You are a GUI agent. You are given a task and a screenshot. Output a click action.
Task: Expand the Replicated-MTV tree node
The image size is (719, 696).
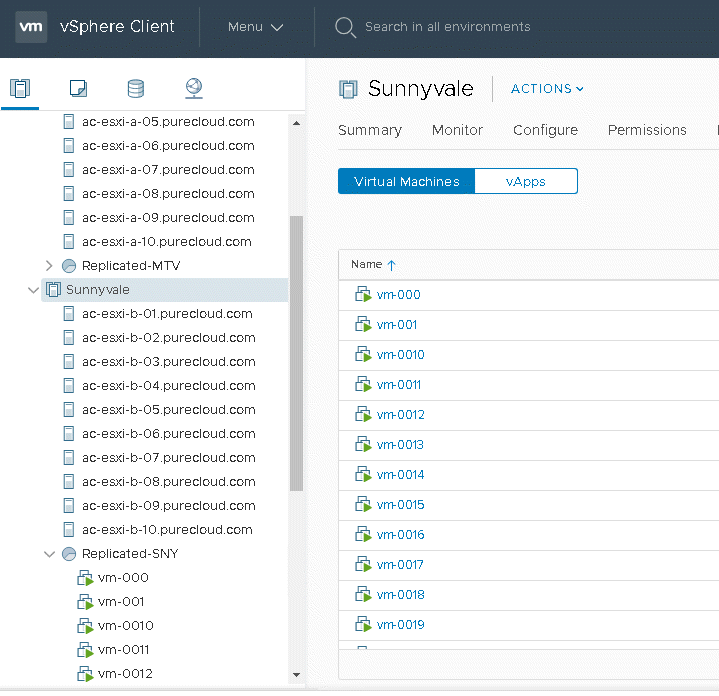tap(49, 266)
